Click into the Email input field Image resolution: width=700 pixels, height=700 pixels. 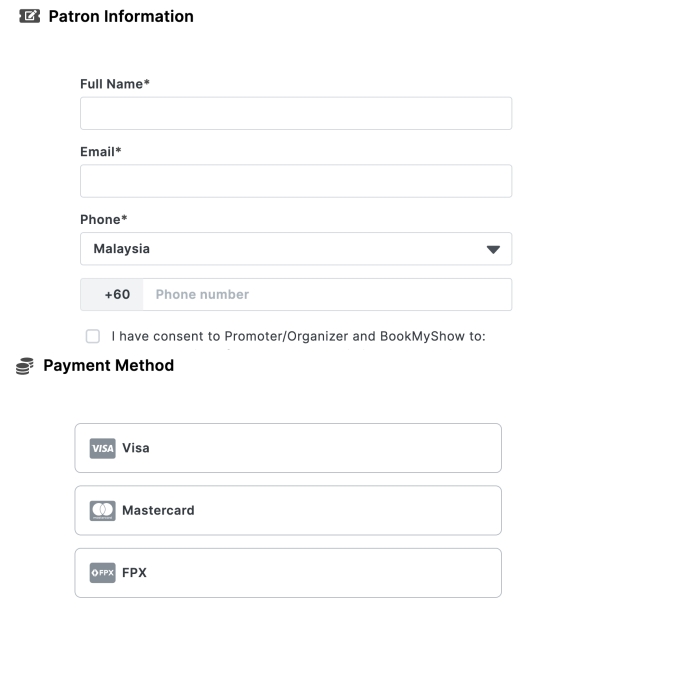295,181
